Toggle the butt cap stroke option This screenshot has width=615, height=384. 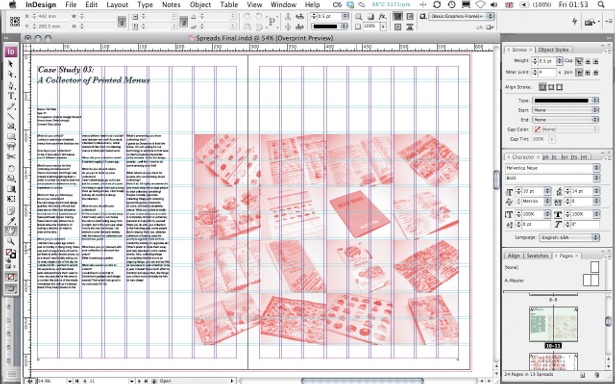click(x=579, y=61)
